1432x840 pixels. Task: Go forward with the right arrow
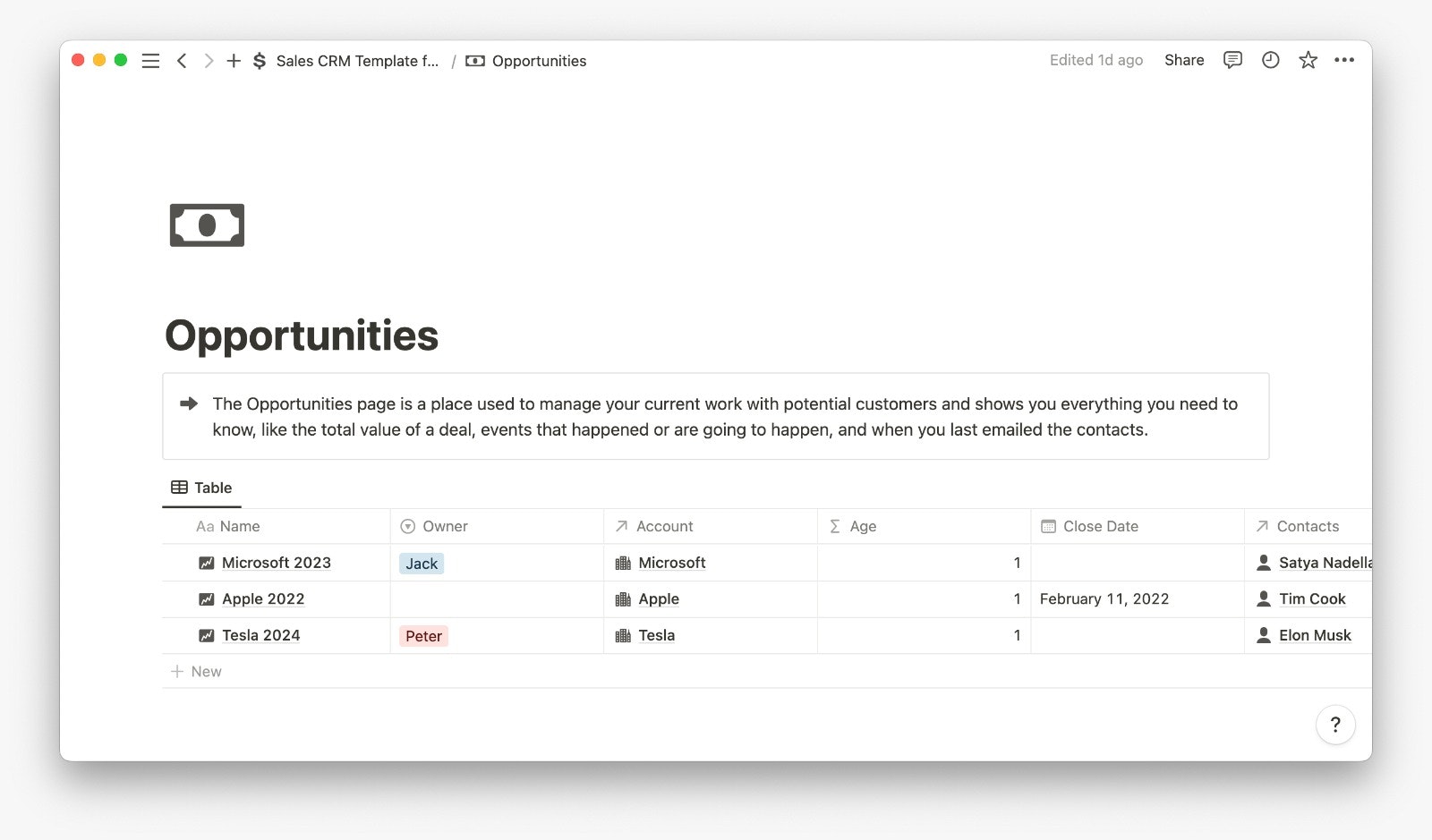pyautogui.click(x=209, y=61)
